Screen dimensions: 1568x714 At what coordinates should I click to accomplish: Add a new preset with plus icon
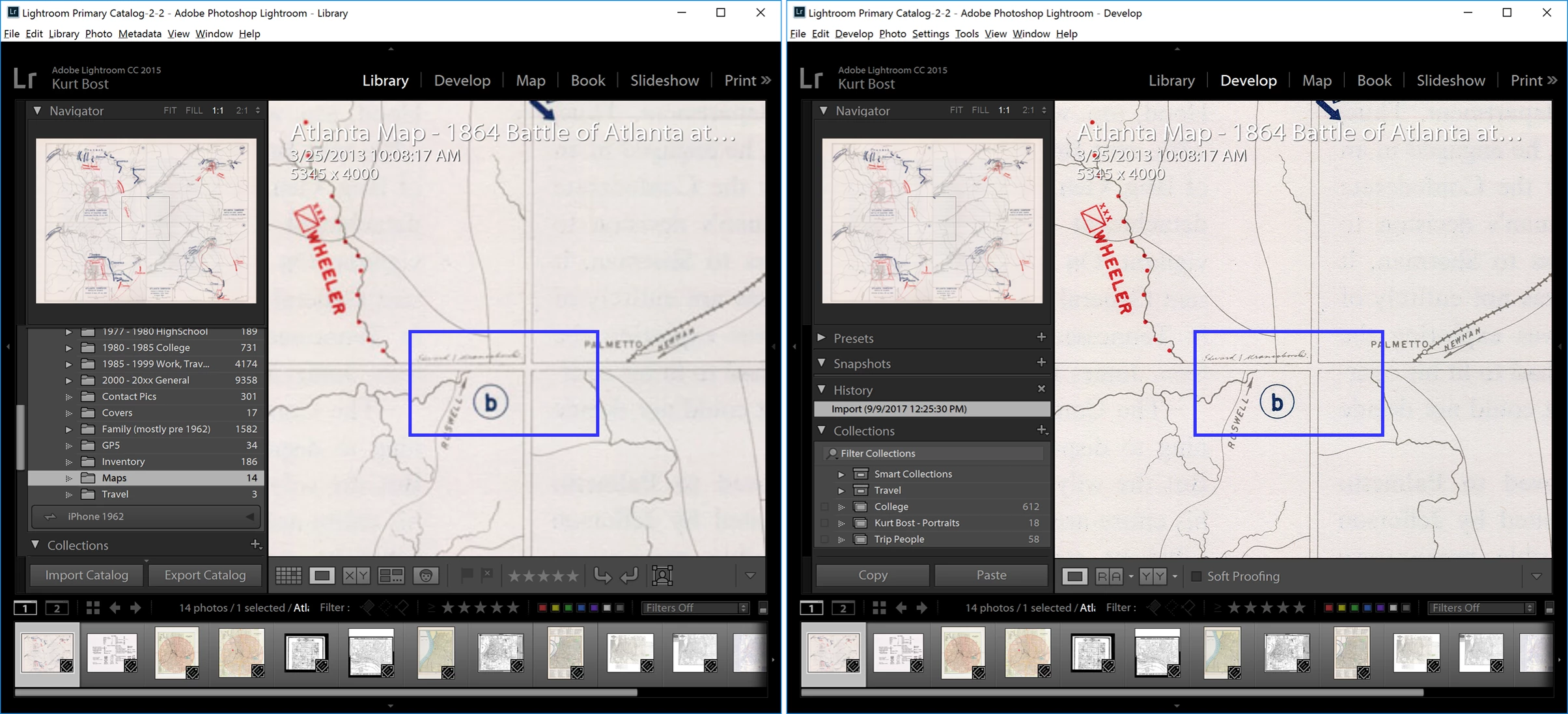coord(1041,337)
